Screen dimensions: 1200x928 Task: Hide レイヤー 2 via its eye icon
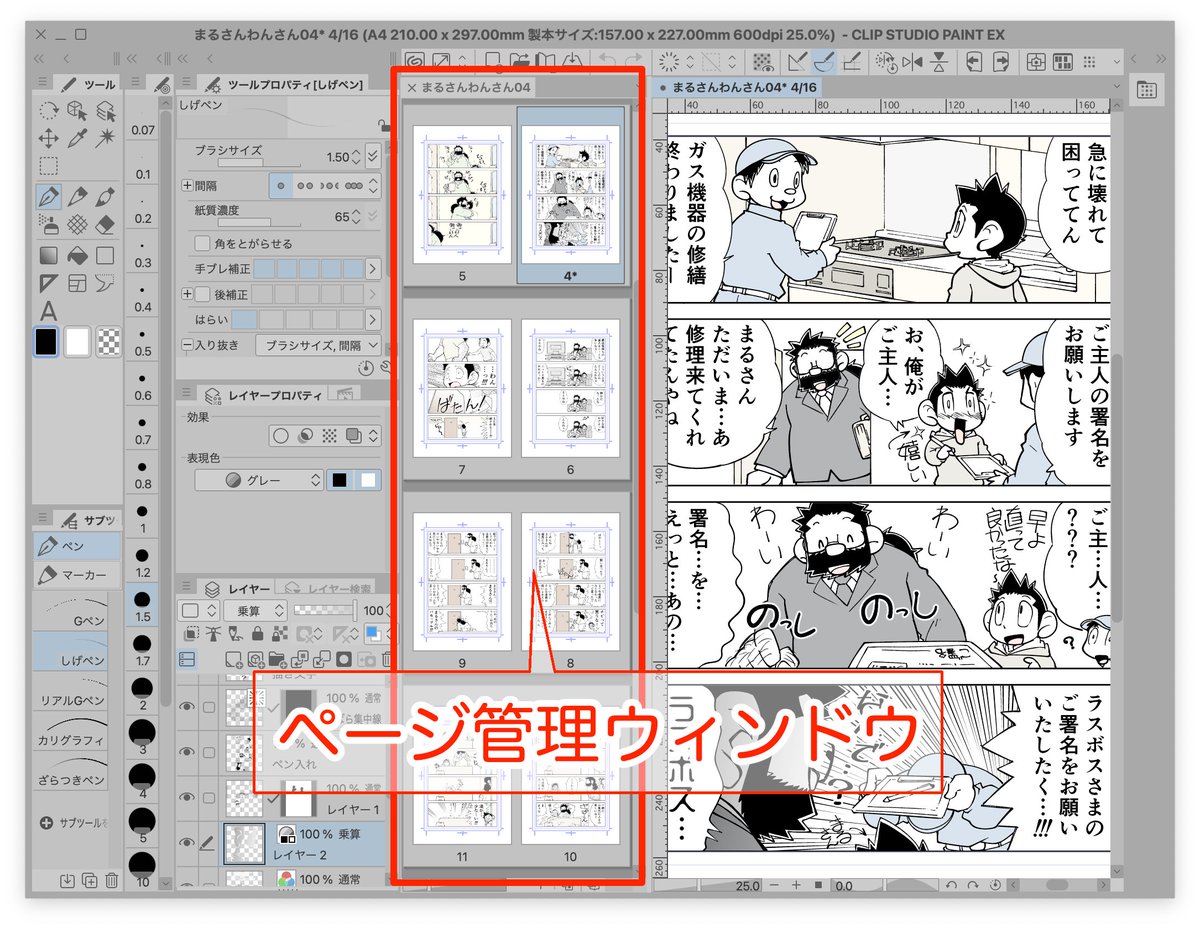coord(187,845)
